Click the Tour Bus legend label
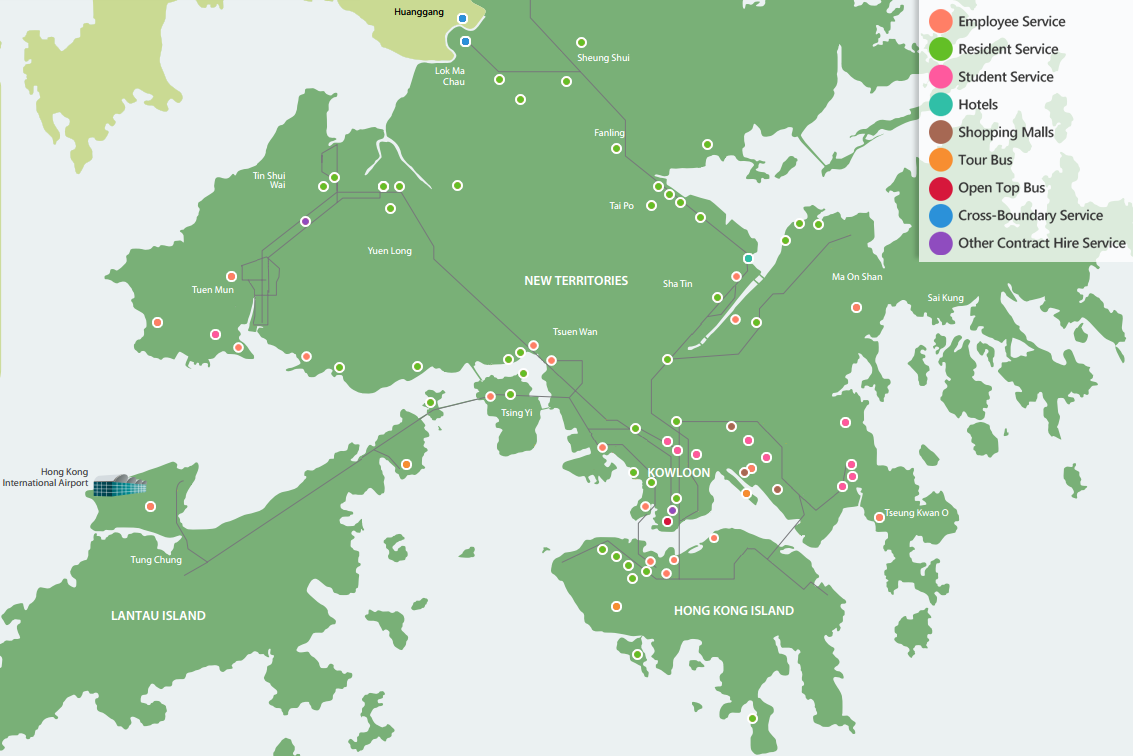The height and width of the screenshot is (756, 1133). click(985, 160)
